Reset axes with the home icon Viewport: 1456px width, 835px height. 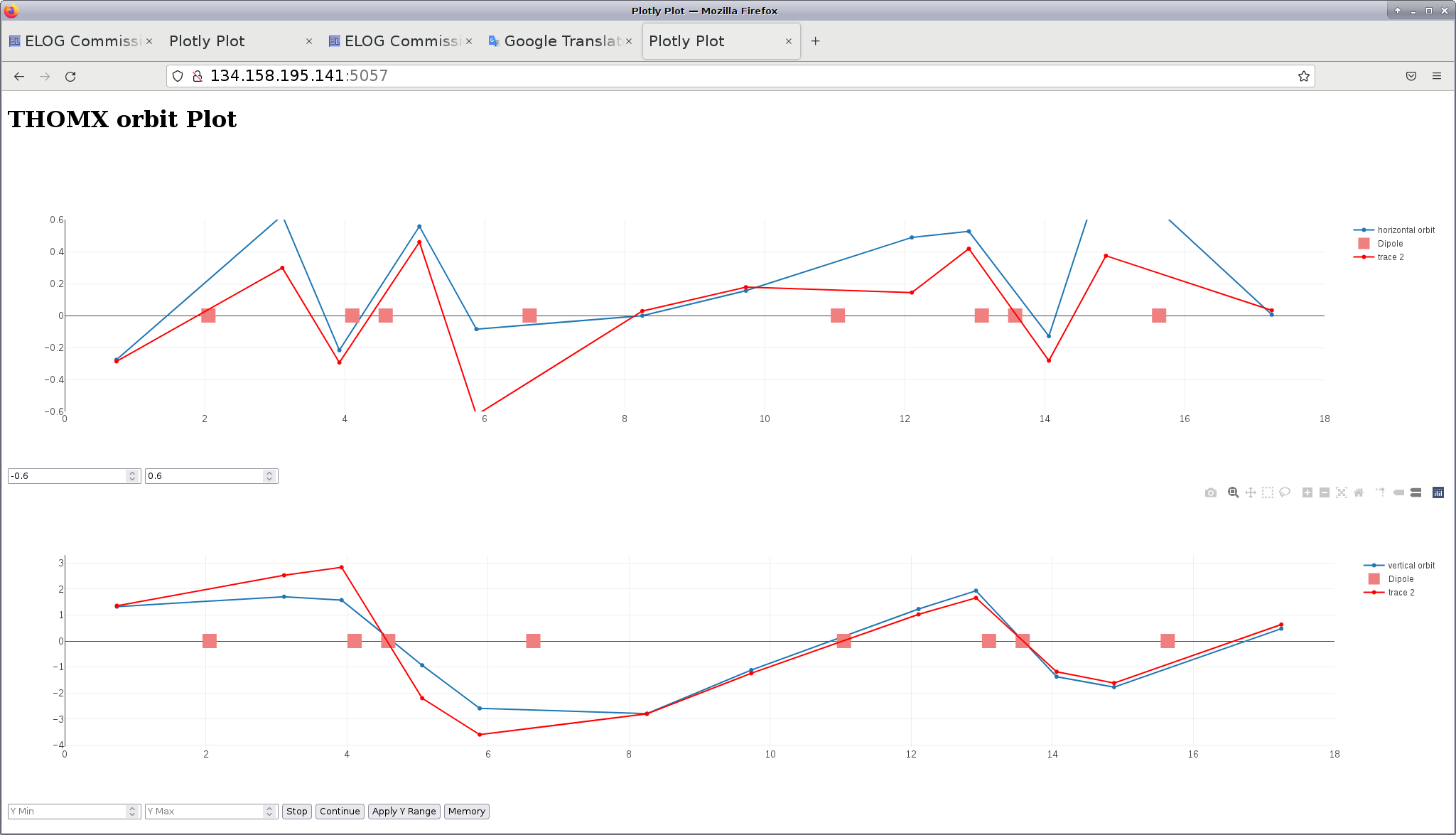pyautogui.click(x=1359, y=492)
